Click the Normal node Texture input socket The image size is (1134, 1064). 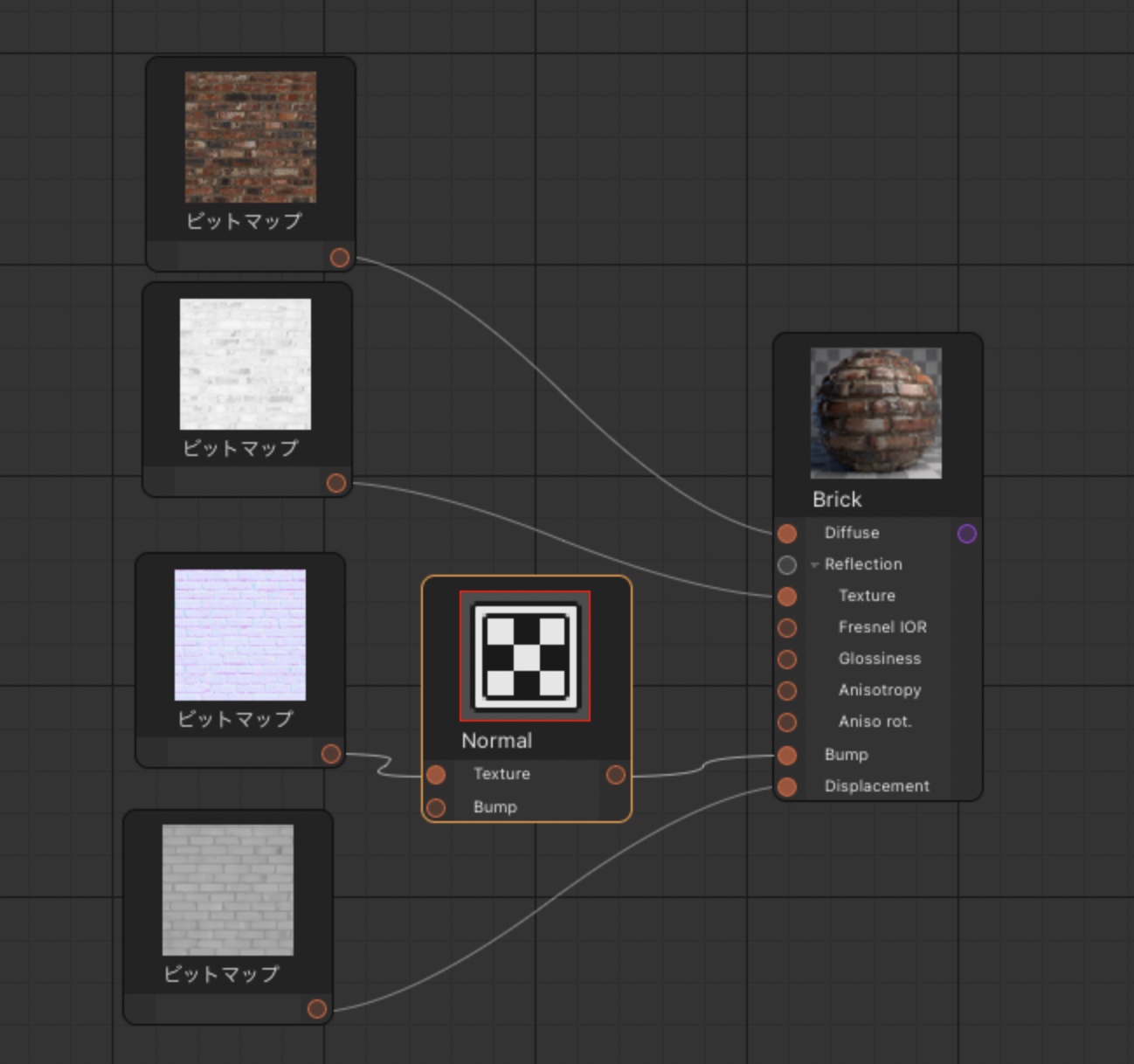[436, 775]
